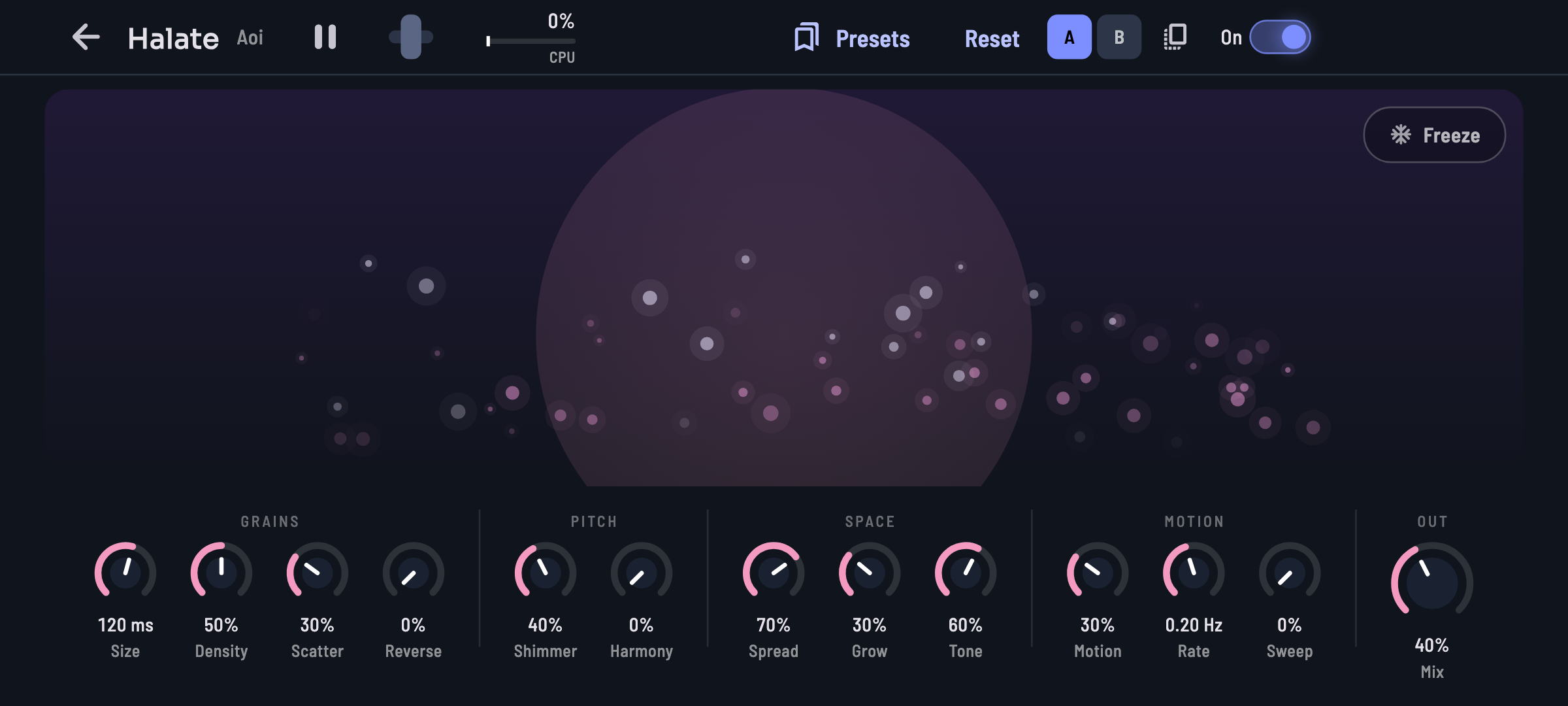Enable the Freeze button
Screen dimensions: 1568x706
point(1435,135)
